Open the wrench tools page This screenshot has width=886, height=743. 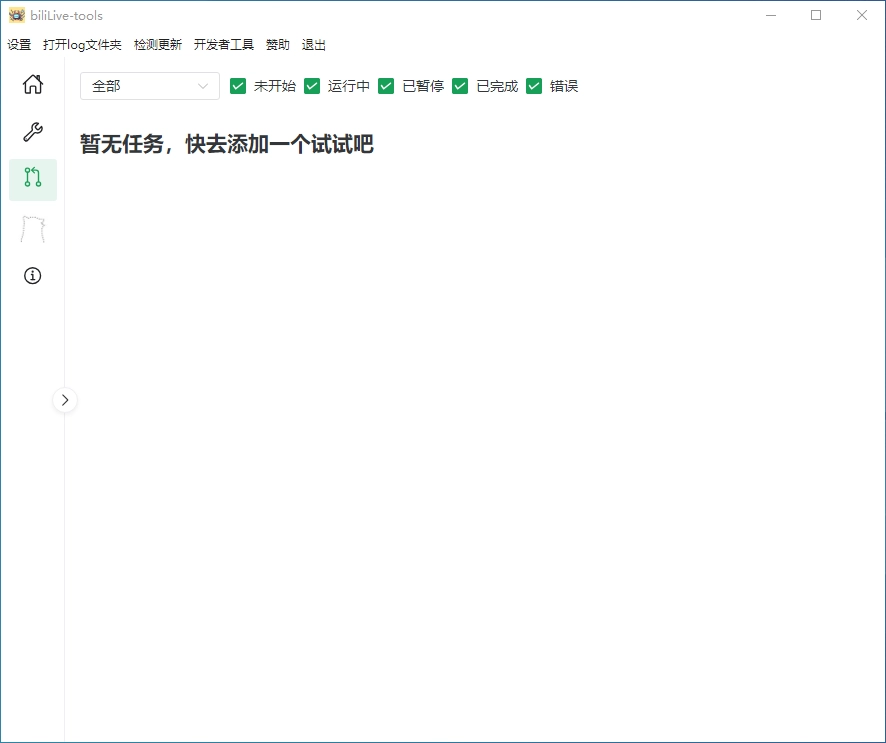33,132
